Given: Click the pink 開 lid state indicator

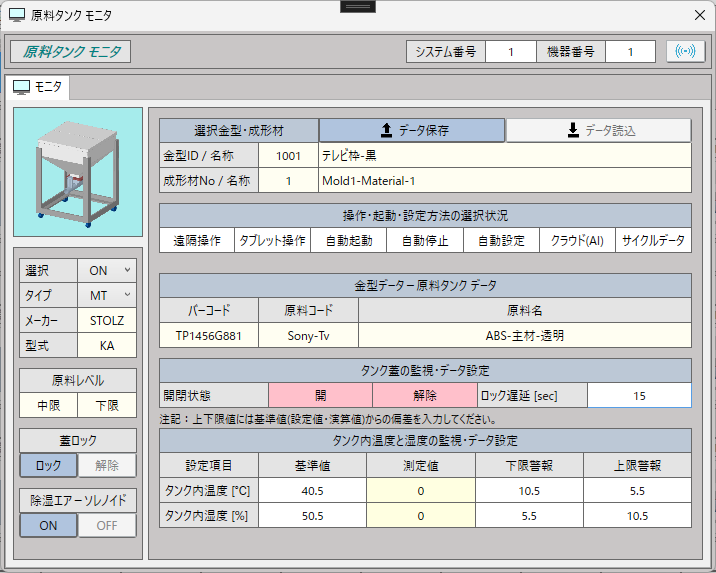Looking at the screenshot, I should (320, 395).
